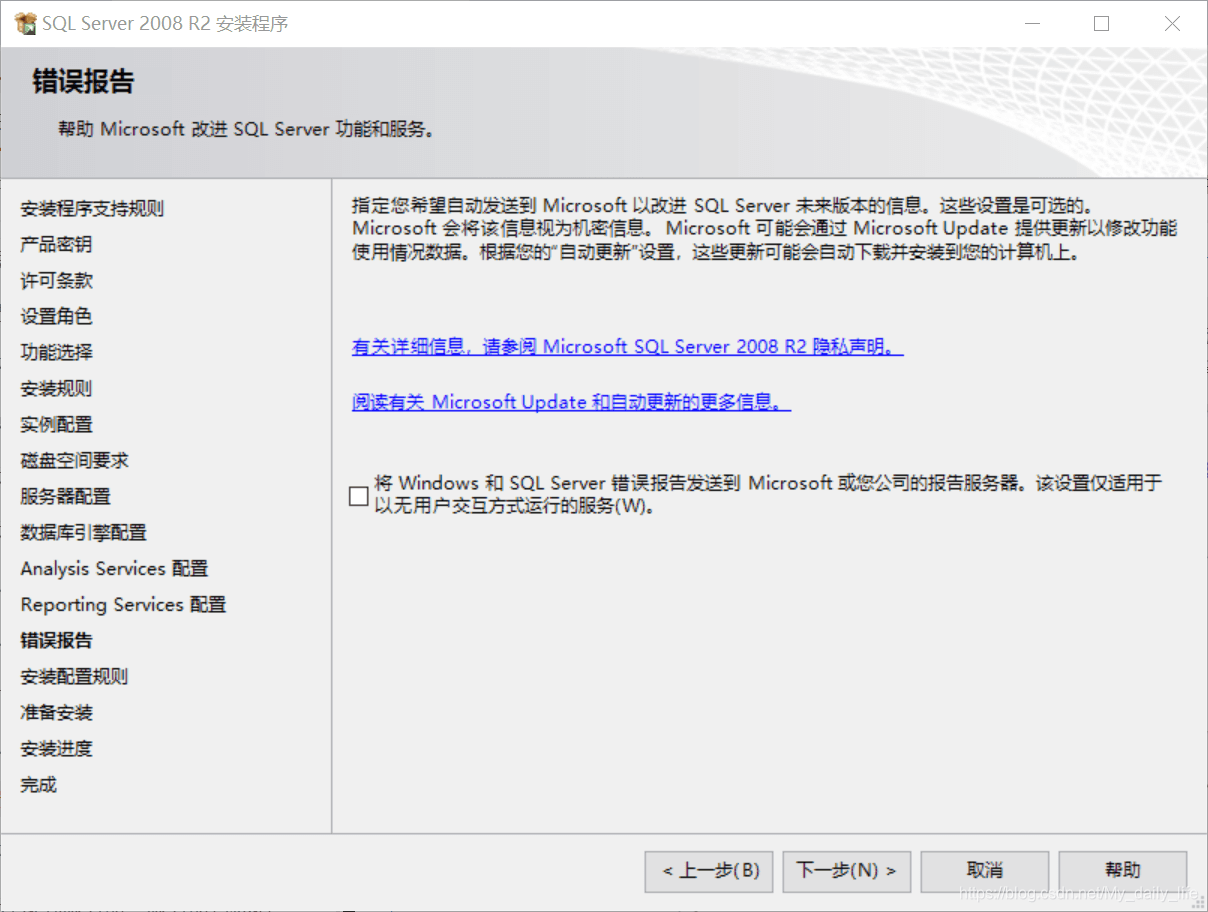This screenshot has height=912, width=1208.
Task: Click the window title SQL Server 2008 R2 安装程序
Action: coord(165,24)
